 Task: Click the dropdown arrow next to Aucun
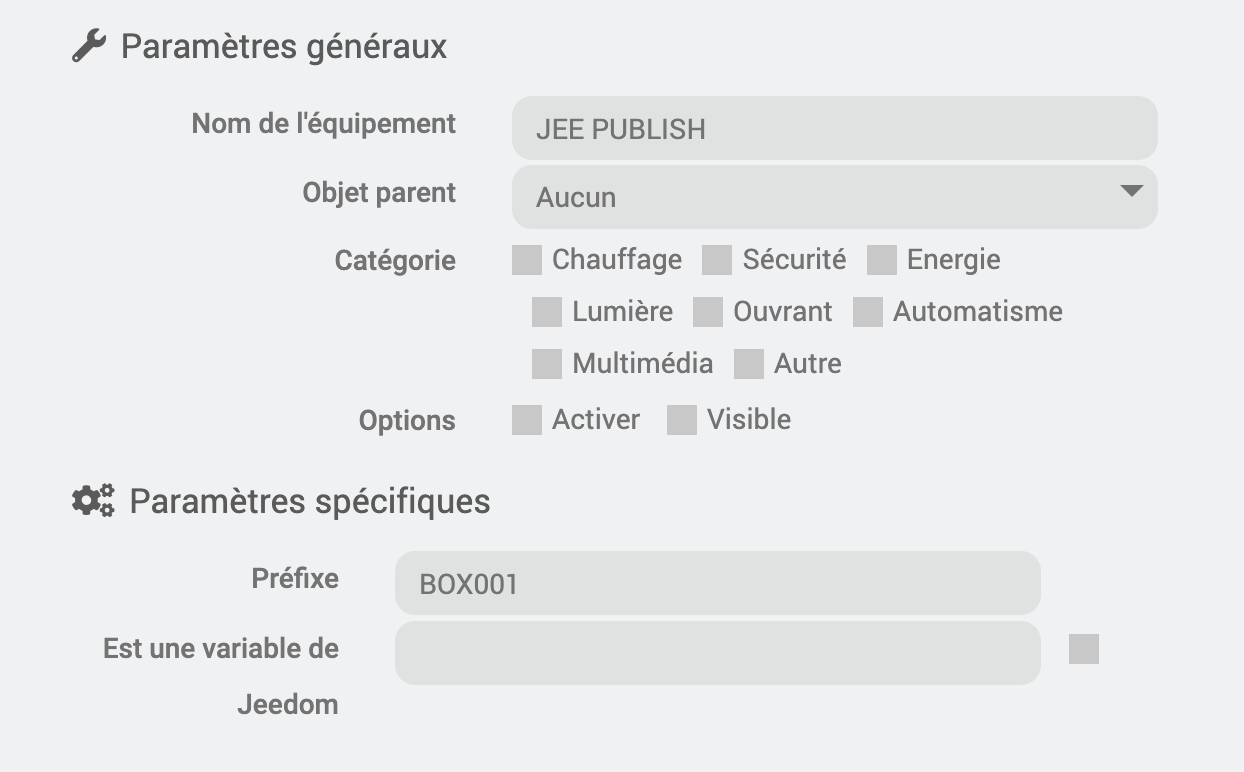point(1132,191)
